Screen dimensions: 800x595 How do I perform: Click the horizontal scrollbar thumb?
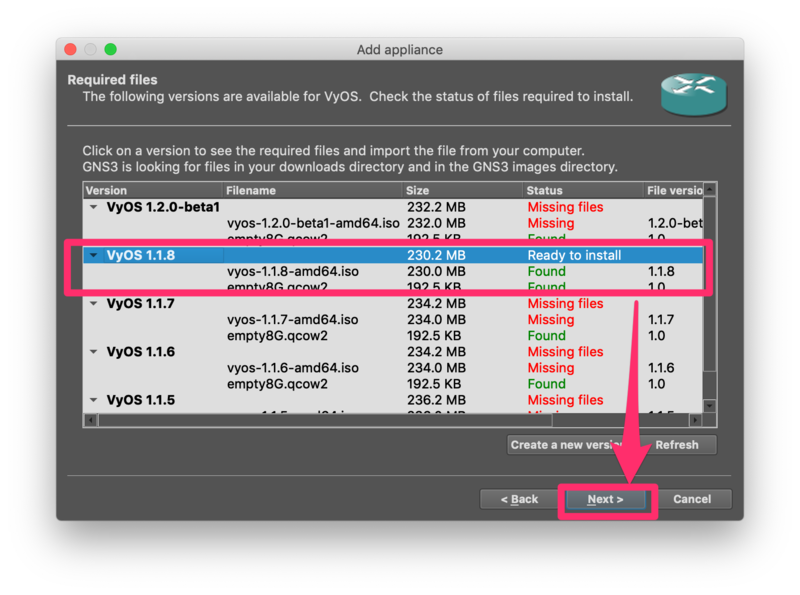pyautogui.click(x=325, y=420)
